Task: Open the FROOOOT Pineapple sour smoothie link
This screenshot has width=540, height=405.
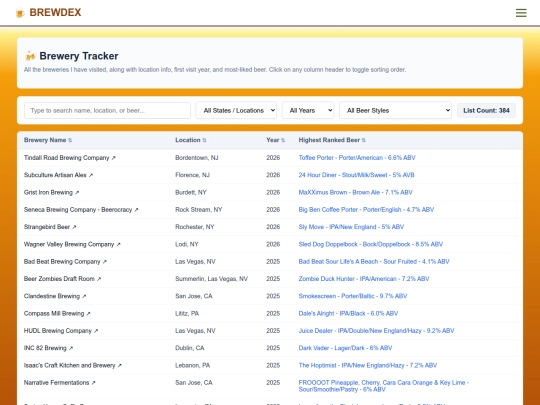Action: (383, 386)
